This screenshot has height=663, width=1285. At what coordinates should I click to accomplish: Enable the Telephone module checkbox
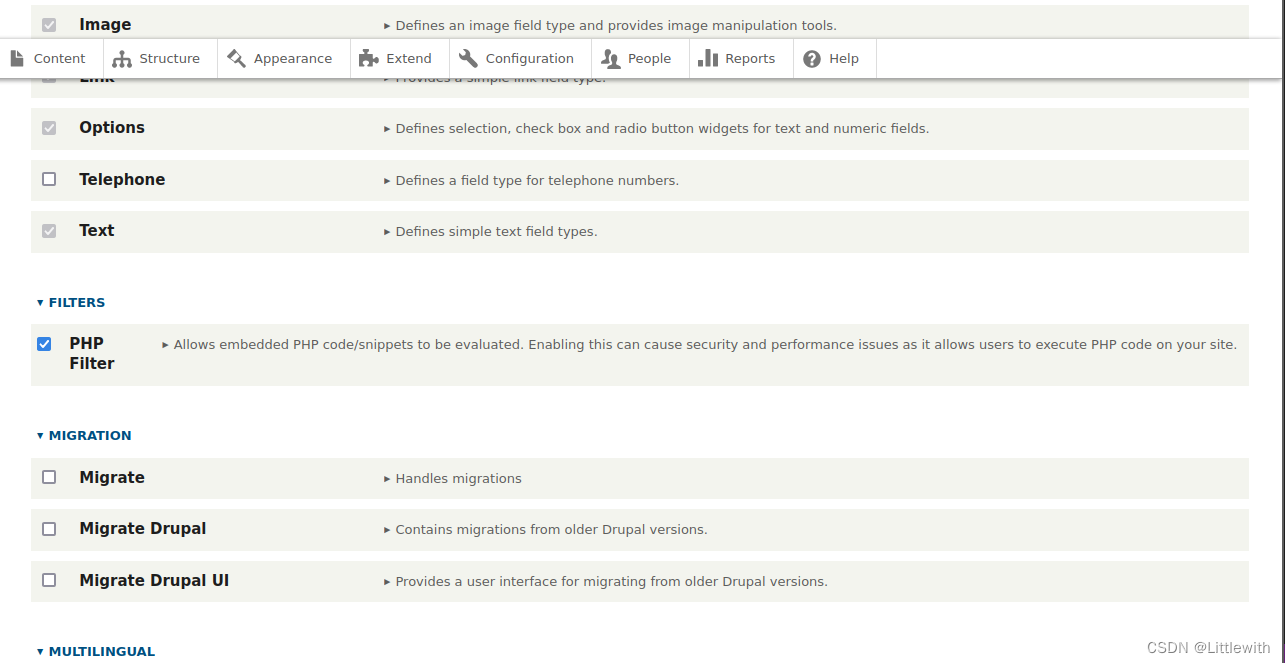pos(49,179)
